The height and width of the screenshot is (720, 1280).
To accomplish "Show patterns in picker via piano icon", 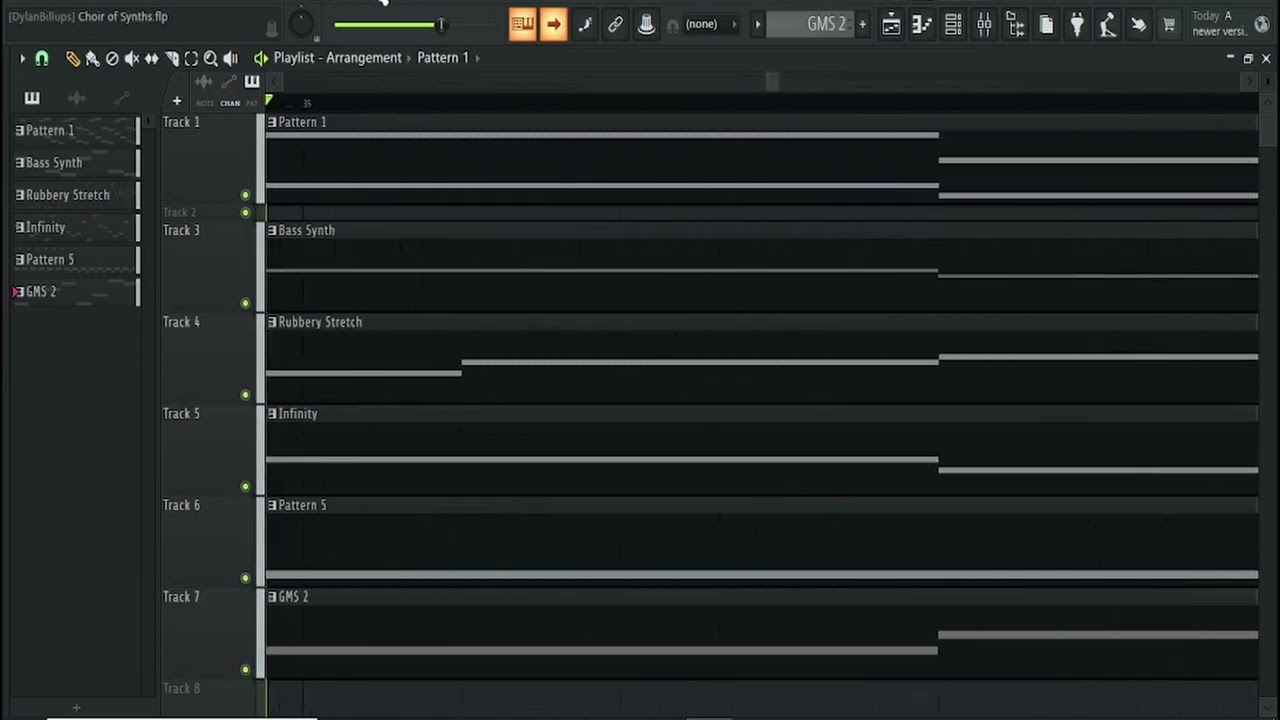I will (x=31, y=98).
